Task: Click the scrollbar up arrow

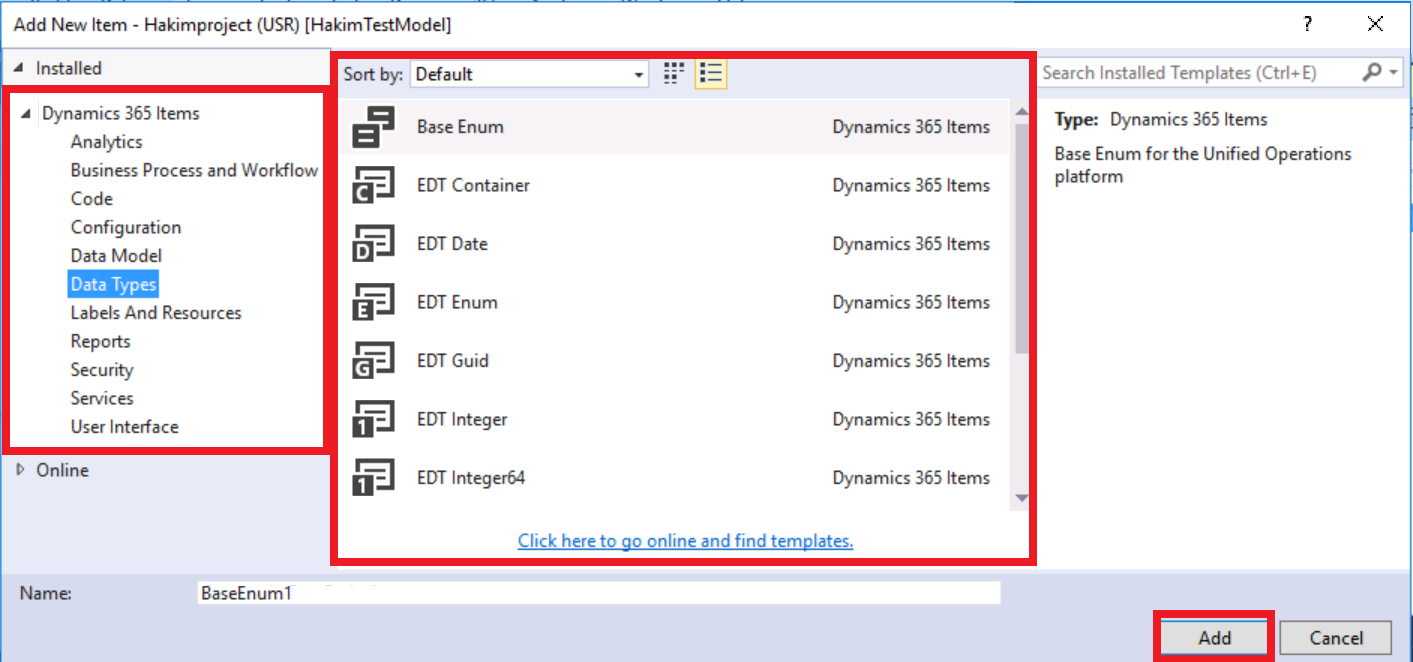Action: click(x=1021, y=112)
